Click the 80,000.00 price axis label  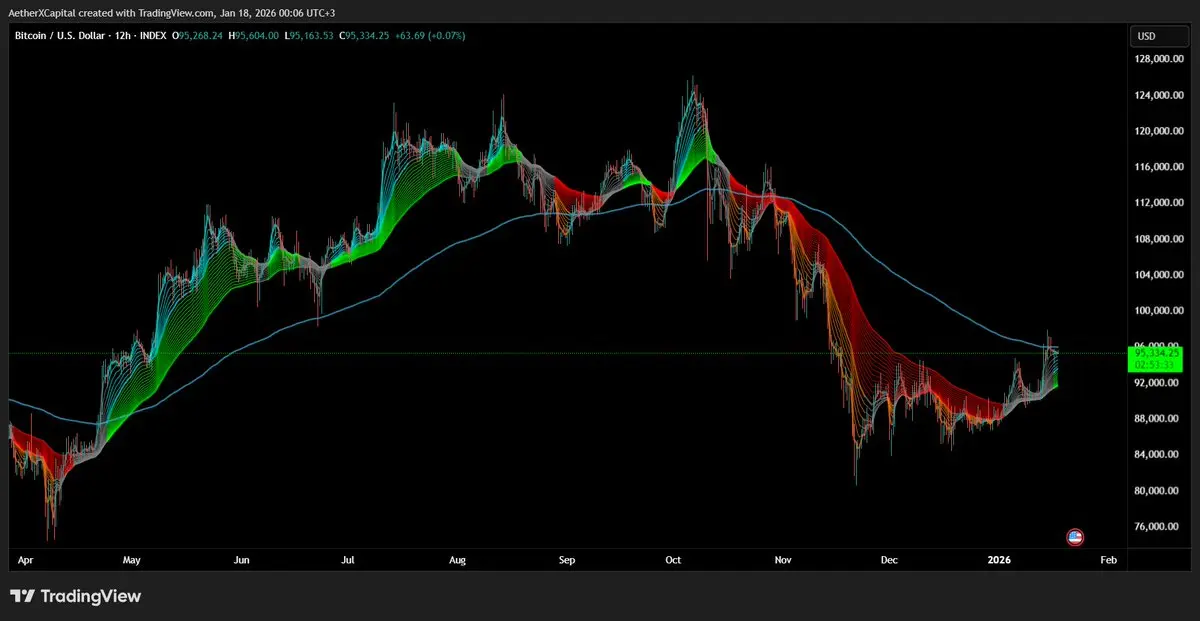[x=1158, y=491]
